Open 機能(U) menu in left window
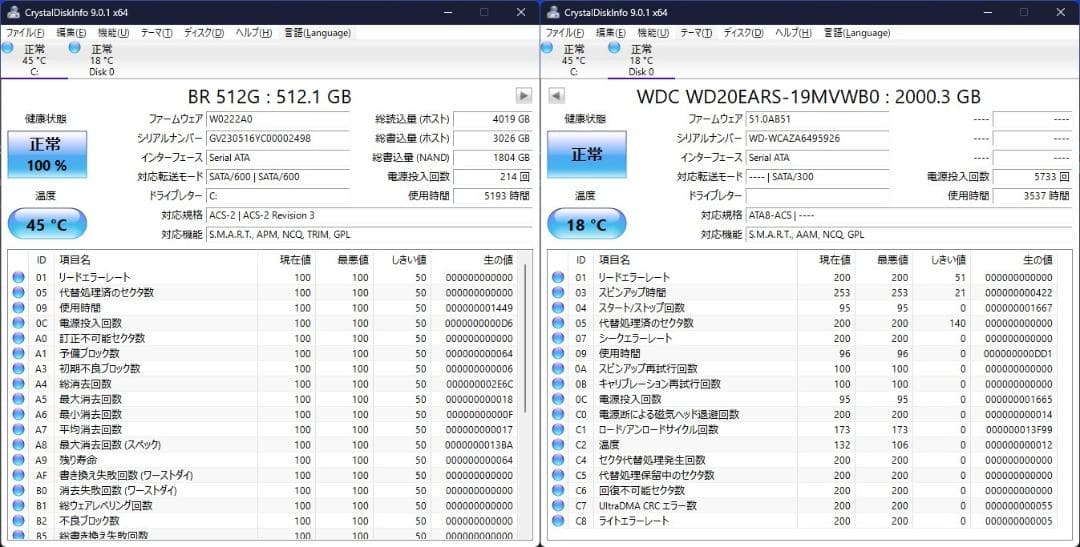The image size is (1080, 547). [113, 32]
